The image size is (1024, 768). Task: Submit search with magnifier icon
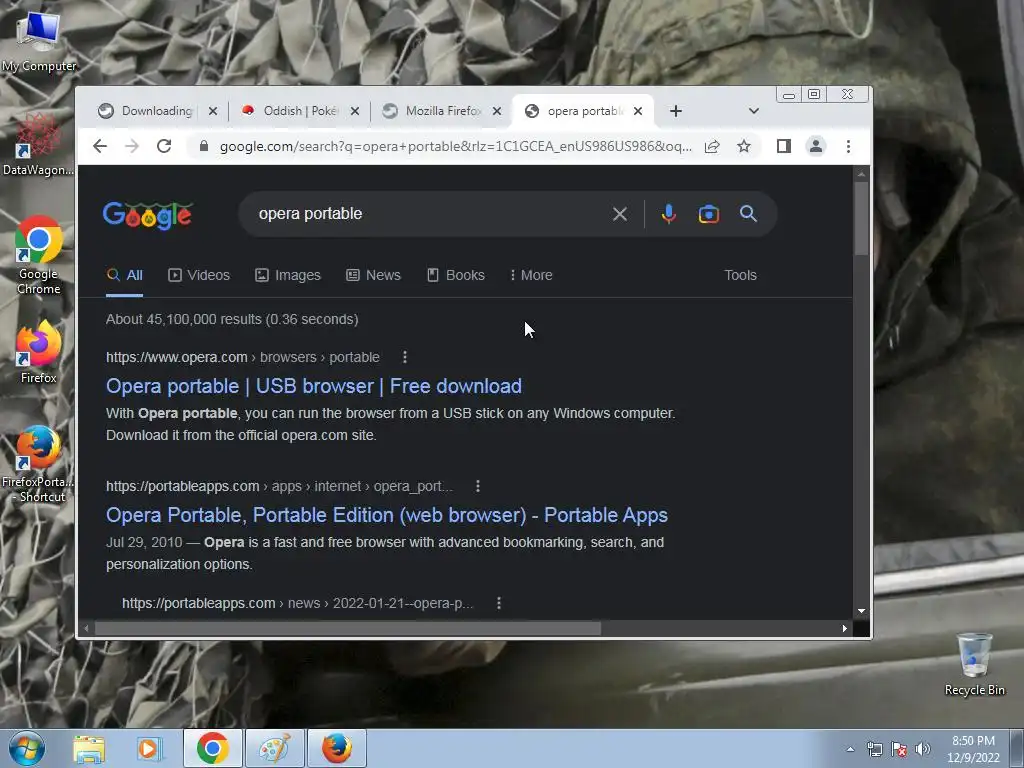click(x=748, y=214)
